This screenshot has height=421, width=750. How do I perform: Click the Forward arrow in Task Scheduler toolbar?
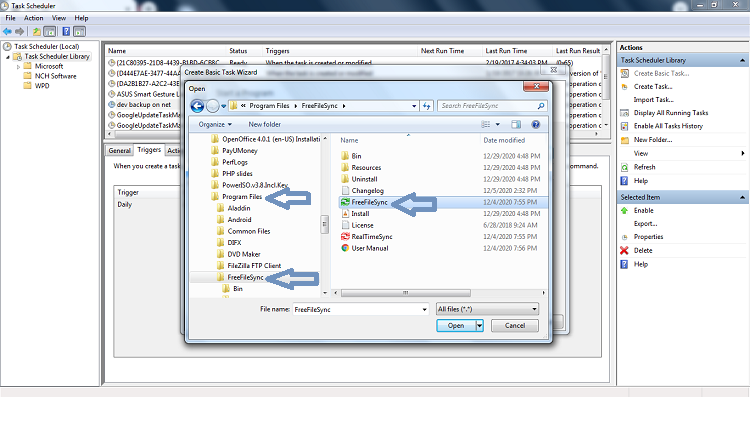click(x=19, y=32)
